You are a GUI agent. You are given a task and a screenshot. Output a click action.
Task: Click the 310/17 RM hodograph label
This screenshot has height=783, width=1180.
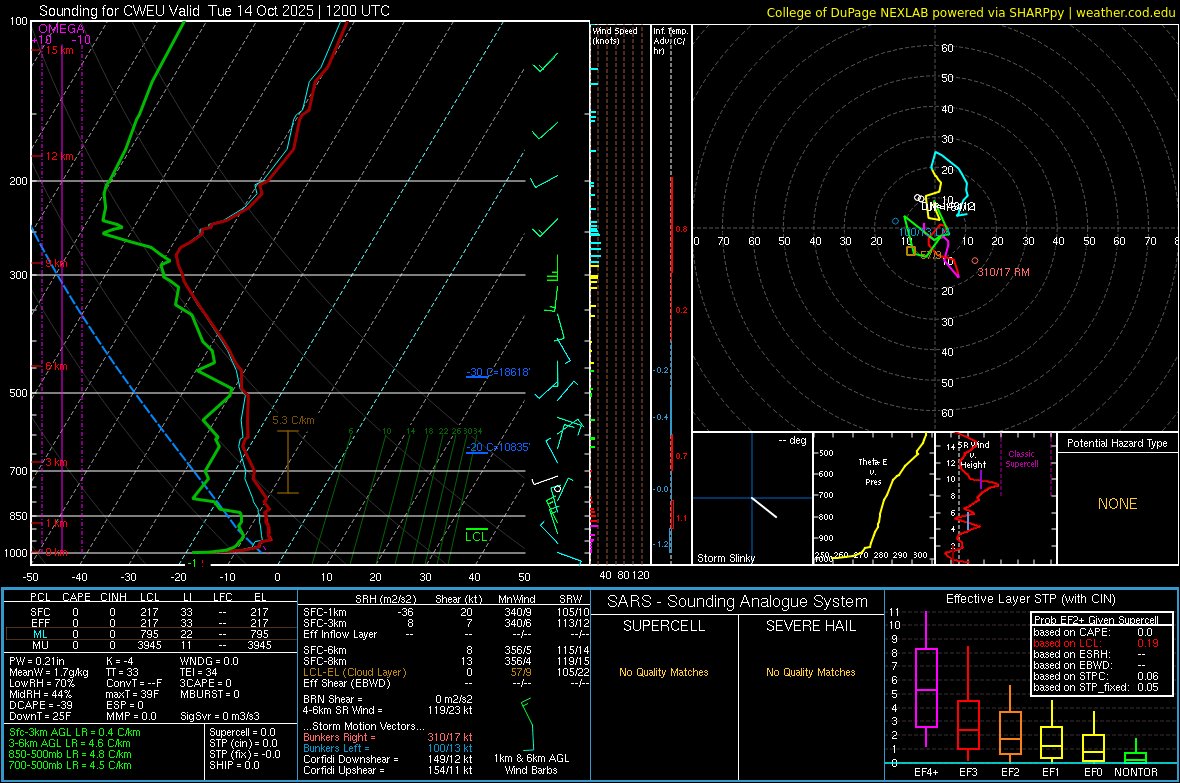coord(1003,272)
